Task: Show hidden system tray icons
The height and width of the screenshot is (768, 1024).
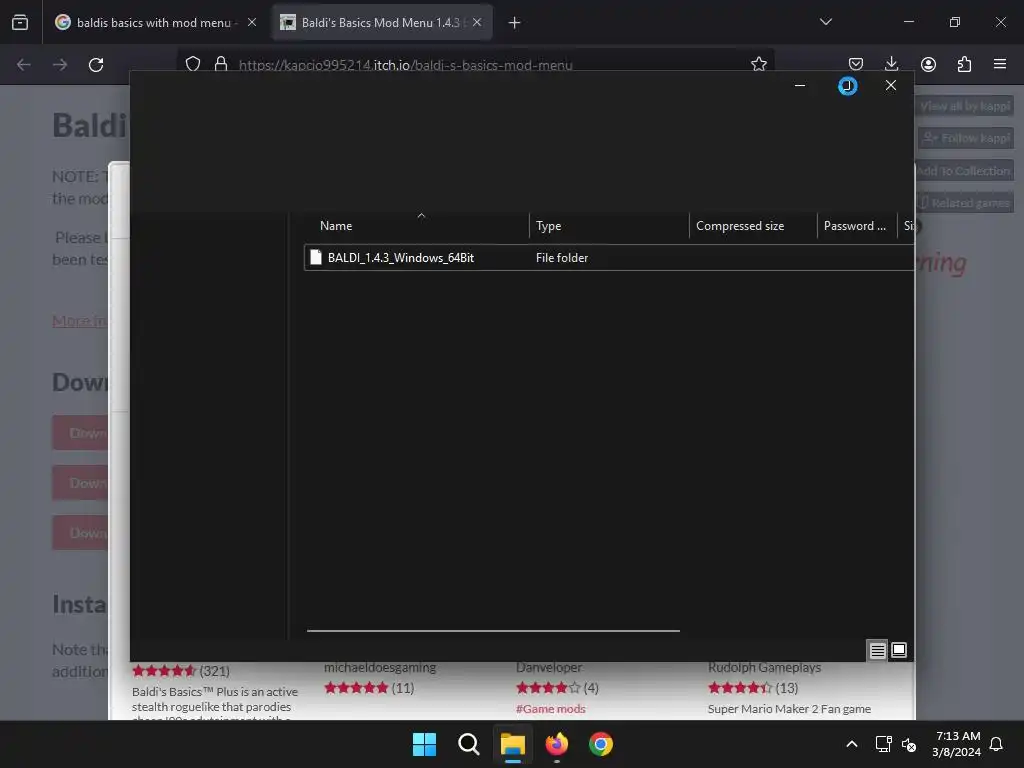Action: click(852, 744)
